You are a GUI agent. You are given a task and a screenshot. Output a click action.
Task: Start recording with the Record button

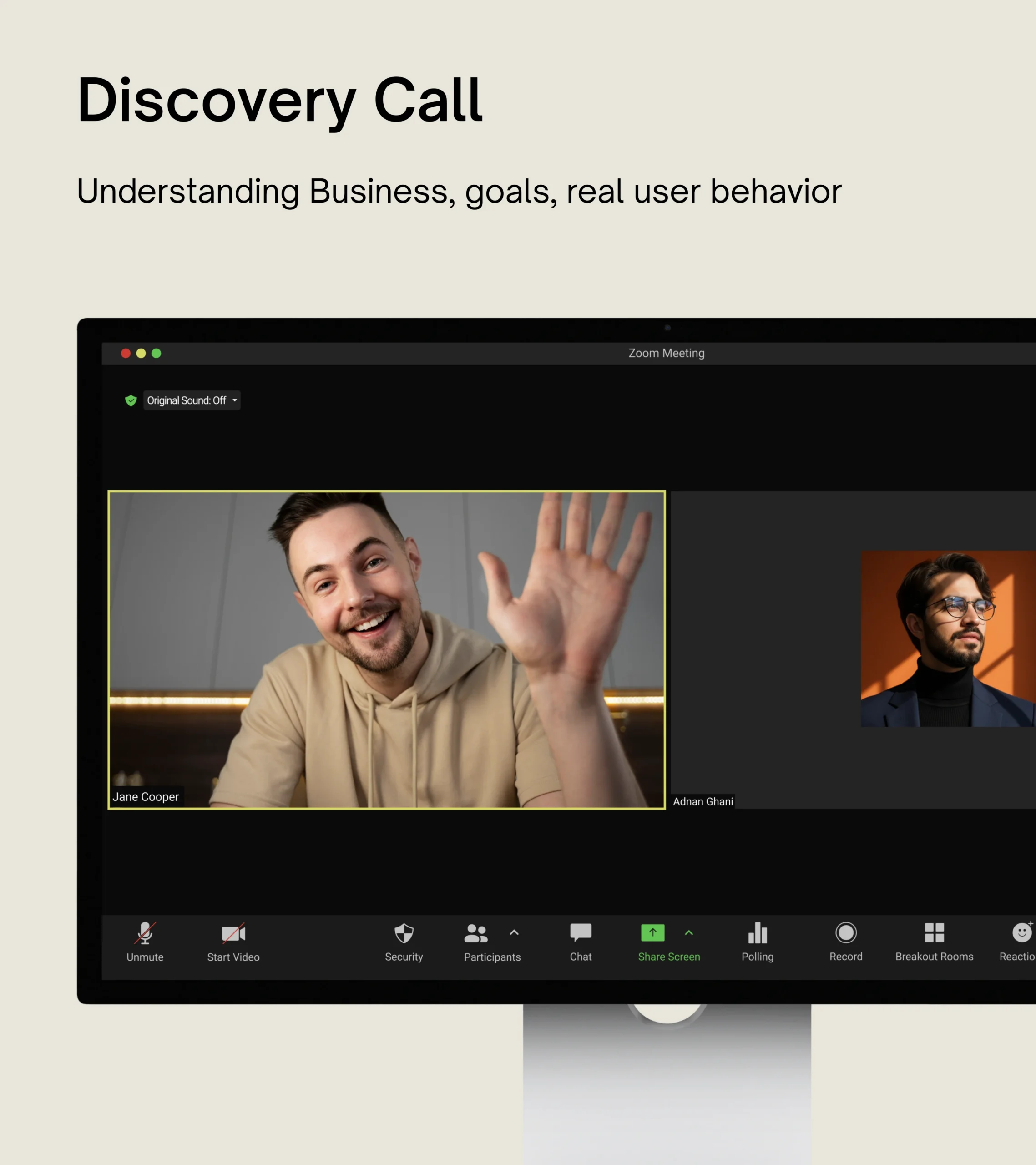tap(846, 943)
